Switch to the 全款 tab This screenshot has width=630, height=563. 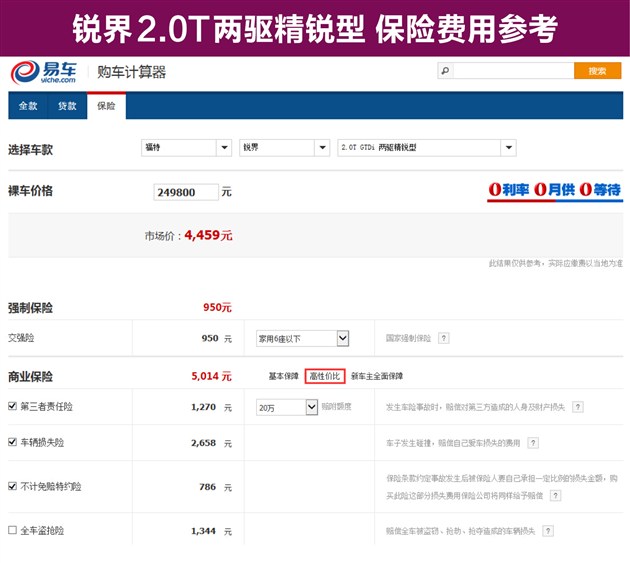[28, 106]
